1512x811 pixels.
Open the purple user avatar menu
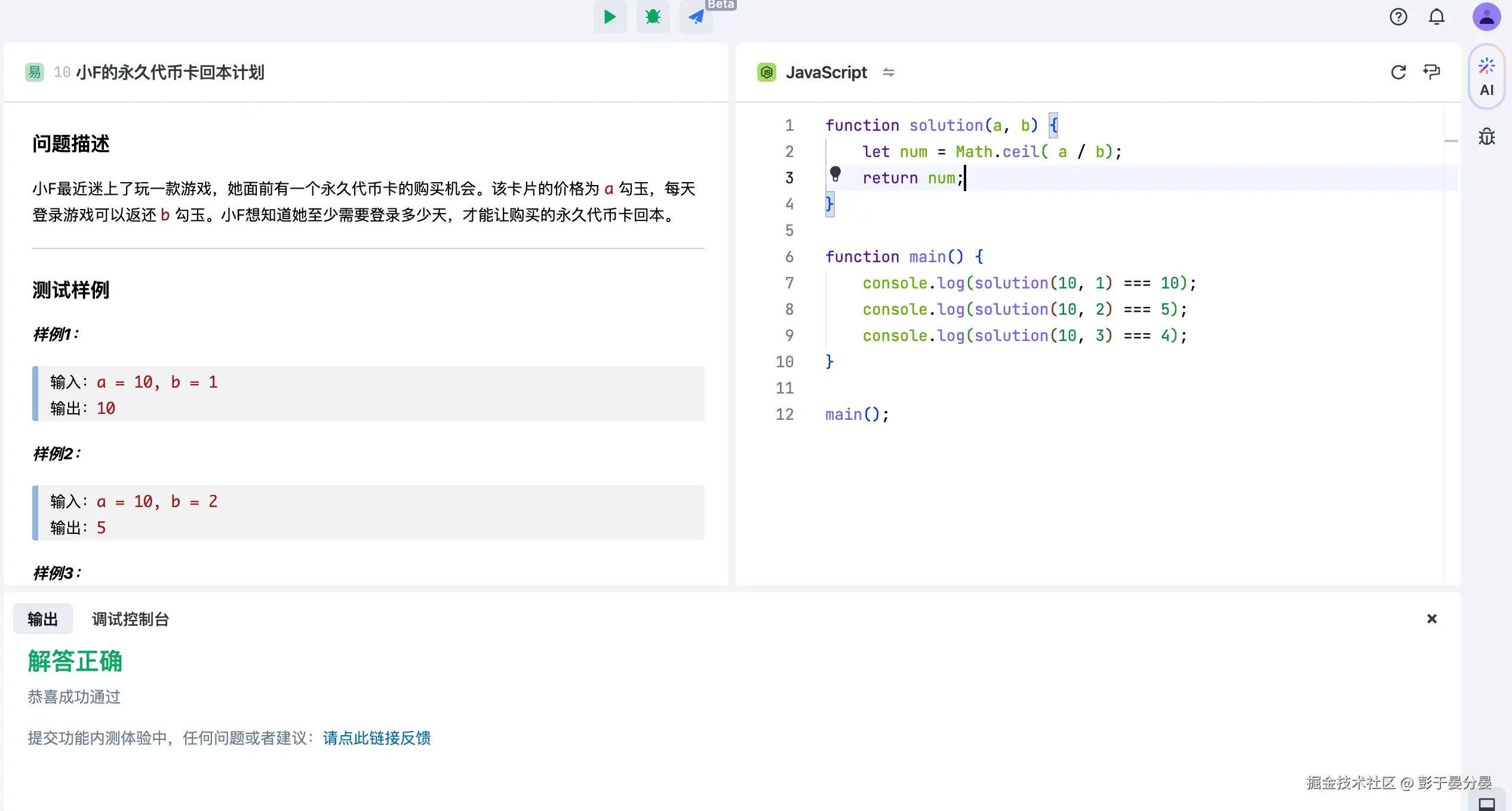pyautogui.click(x=1486, y=17)
